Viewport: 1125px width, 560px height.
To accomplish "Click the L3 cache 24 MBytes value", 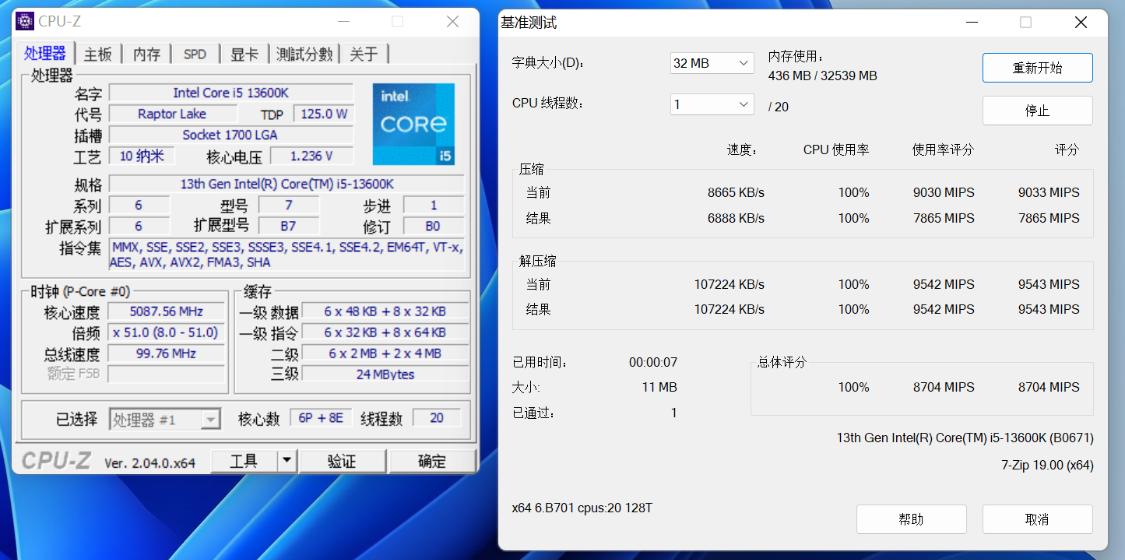I will 385,374.
